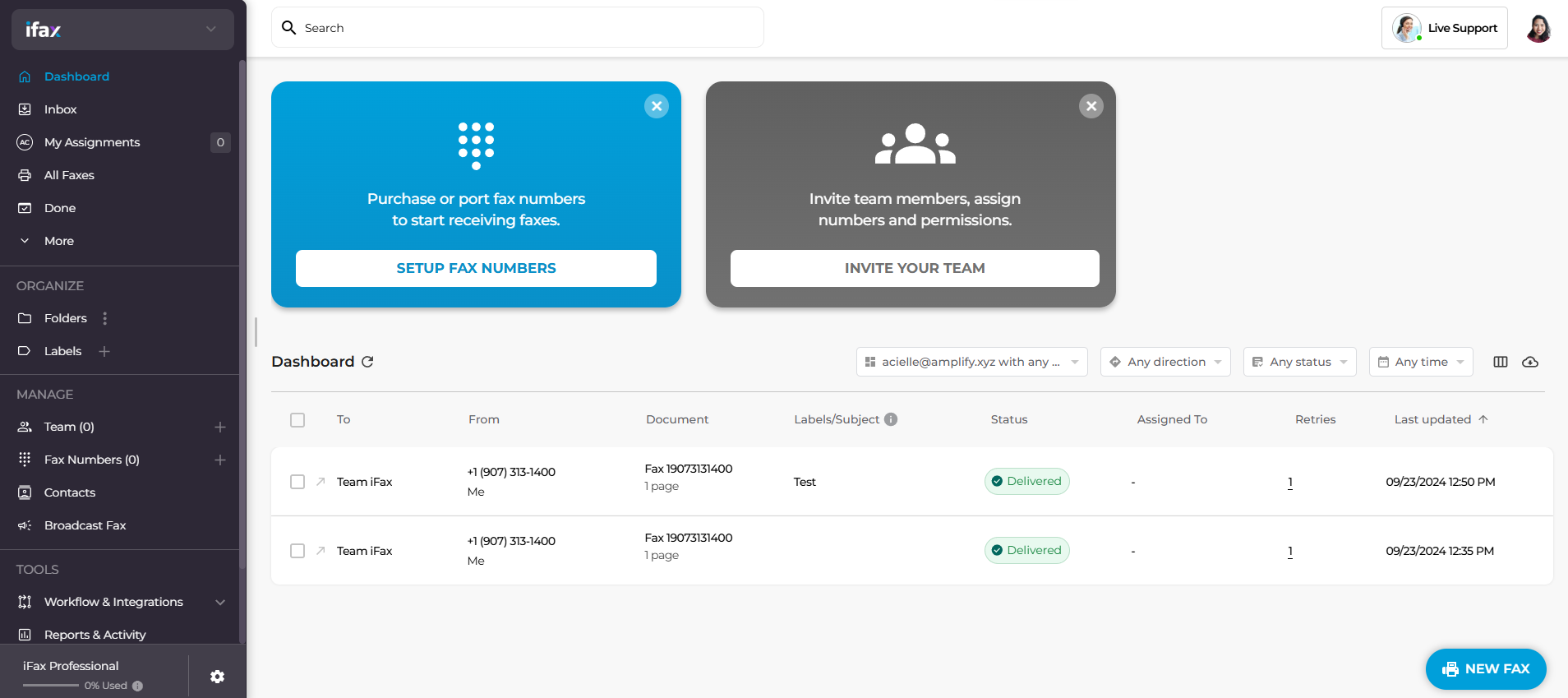Open the Any direction filter dropdown

[1164, 362]
